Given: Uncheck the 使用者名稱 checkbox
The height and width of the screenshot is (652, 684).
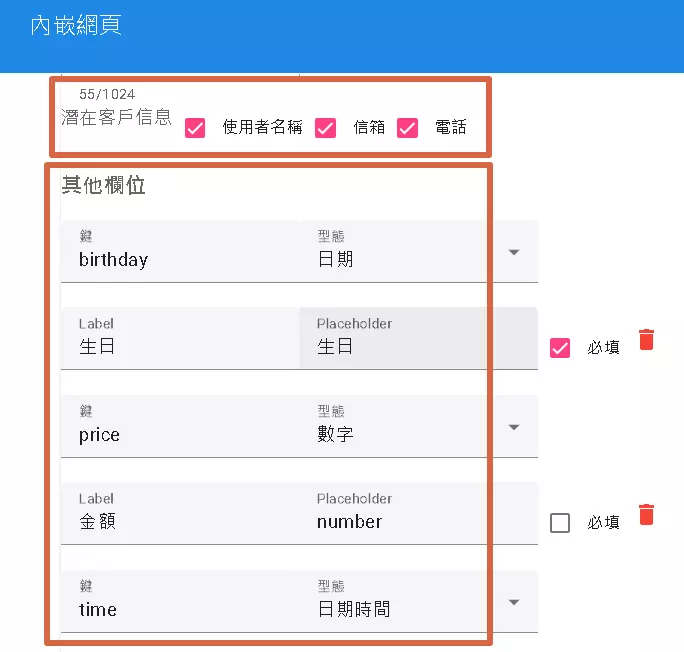Looking at the screenshot, I should 196,128.
